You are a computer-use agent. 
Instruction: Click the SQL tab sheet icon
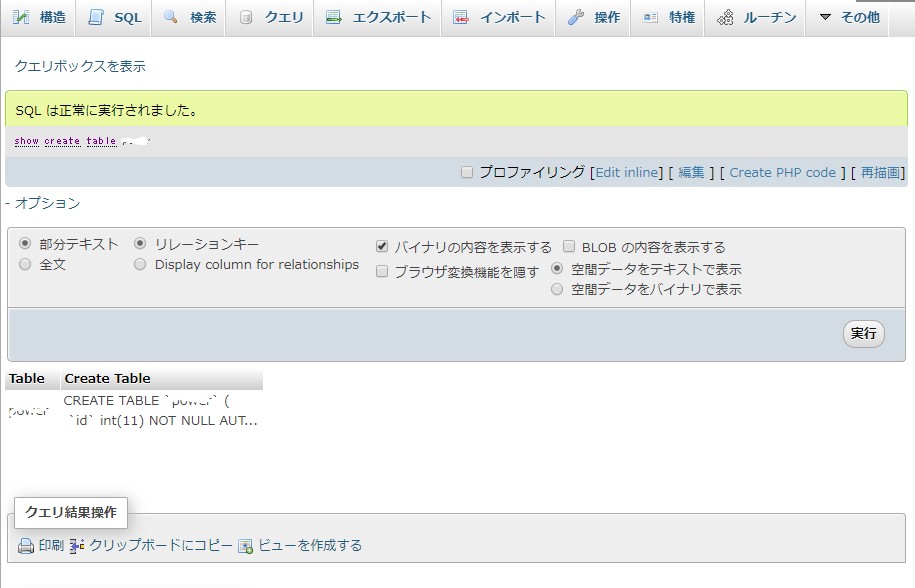[x=95, y=18]
